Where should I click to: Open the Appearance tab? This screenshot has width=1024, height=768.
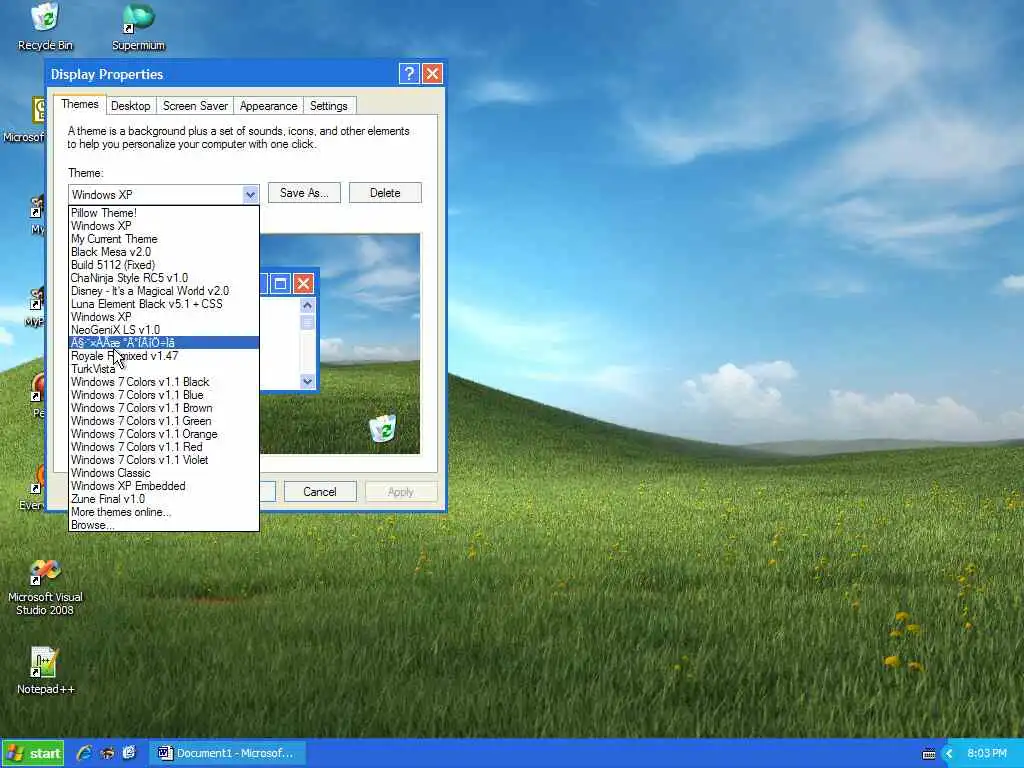click(268, 106)
